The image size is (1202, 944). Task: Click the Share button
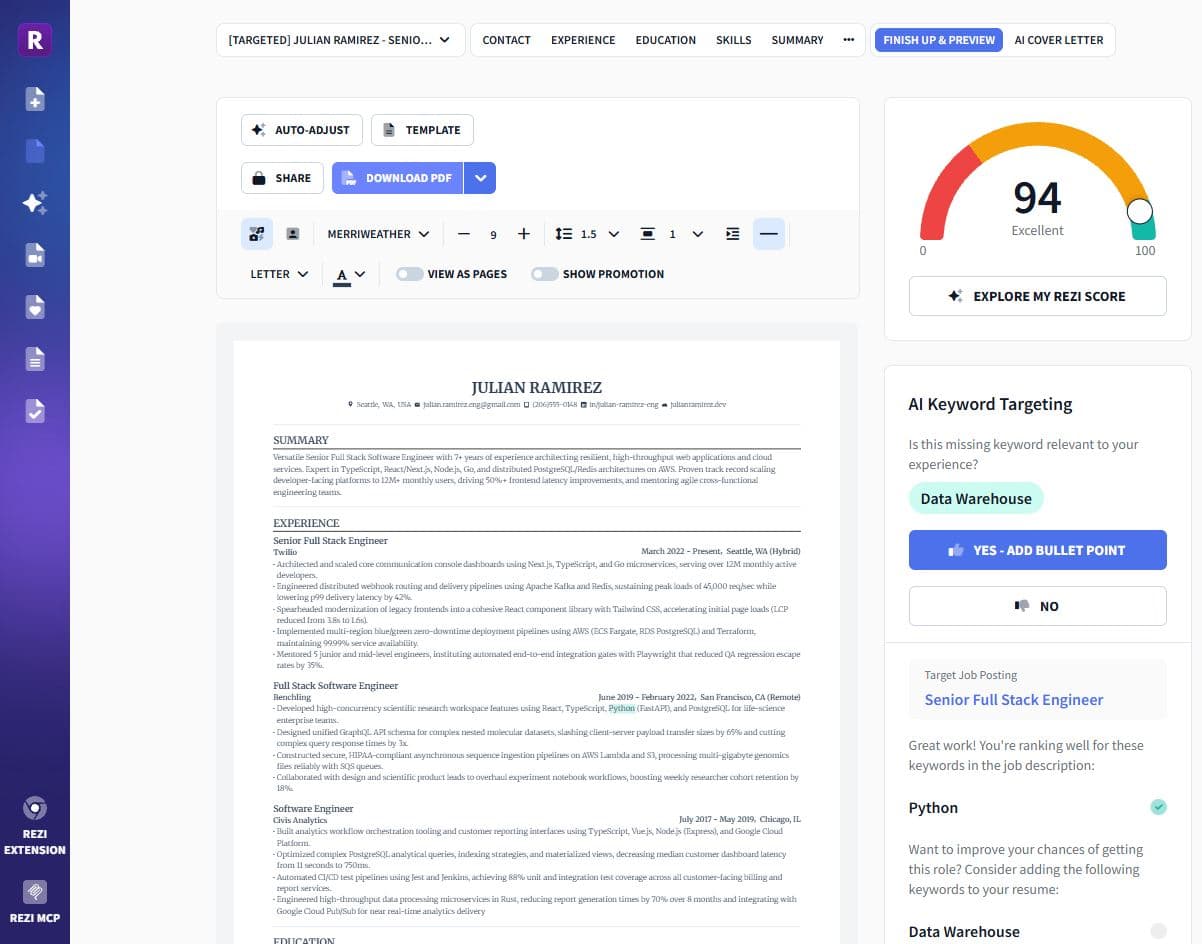tap(282, 178)
